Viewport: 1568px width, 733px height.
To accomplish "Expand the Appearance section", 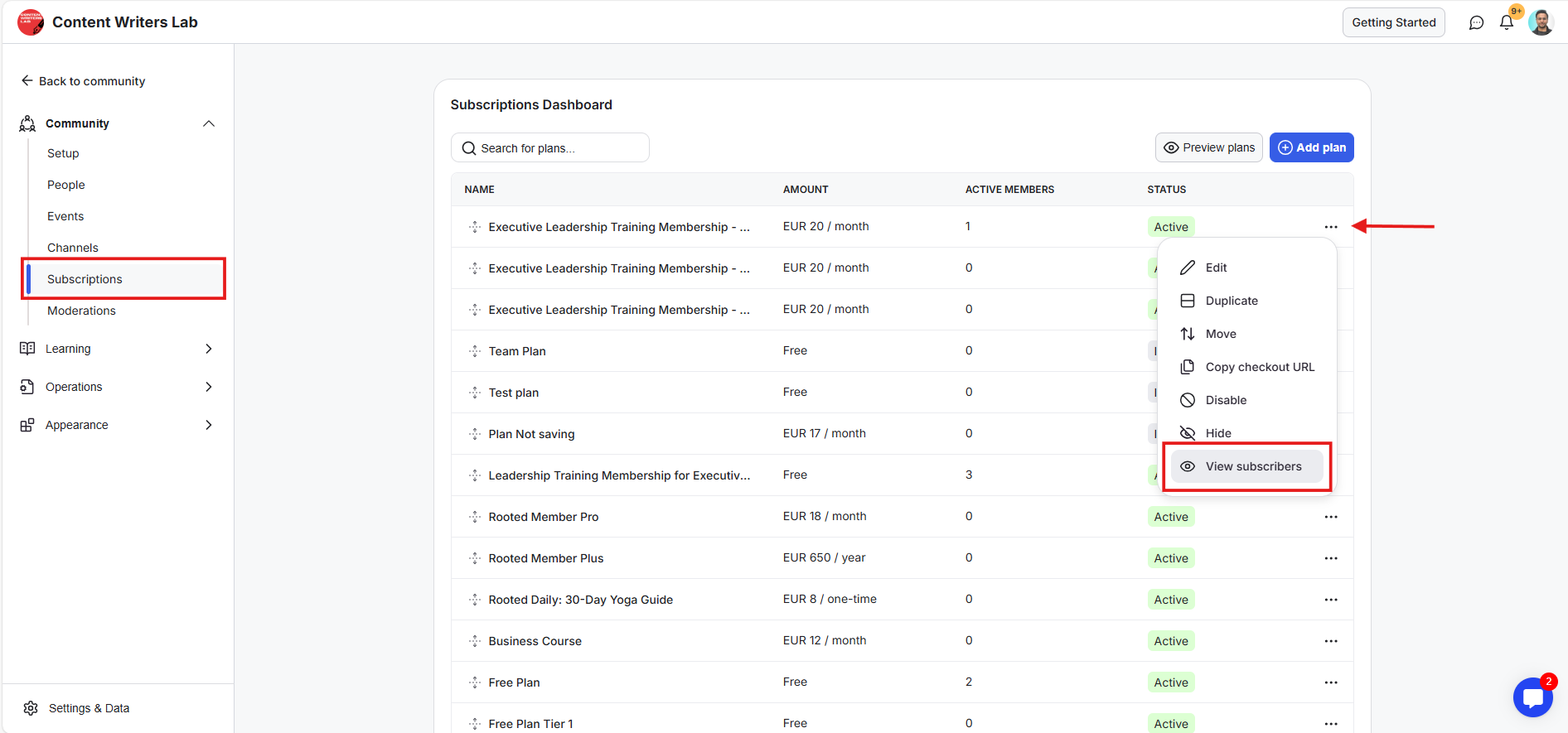I will pos(209,425).
